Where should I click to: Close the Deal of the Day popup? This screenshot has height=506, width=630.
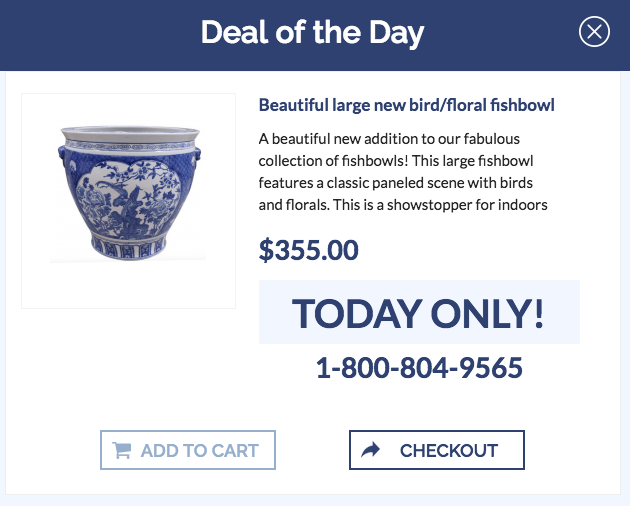pyautogui.click(x=594, y=33)
